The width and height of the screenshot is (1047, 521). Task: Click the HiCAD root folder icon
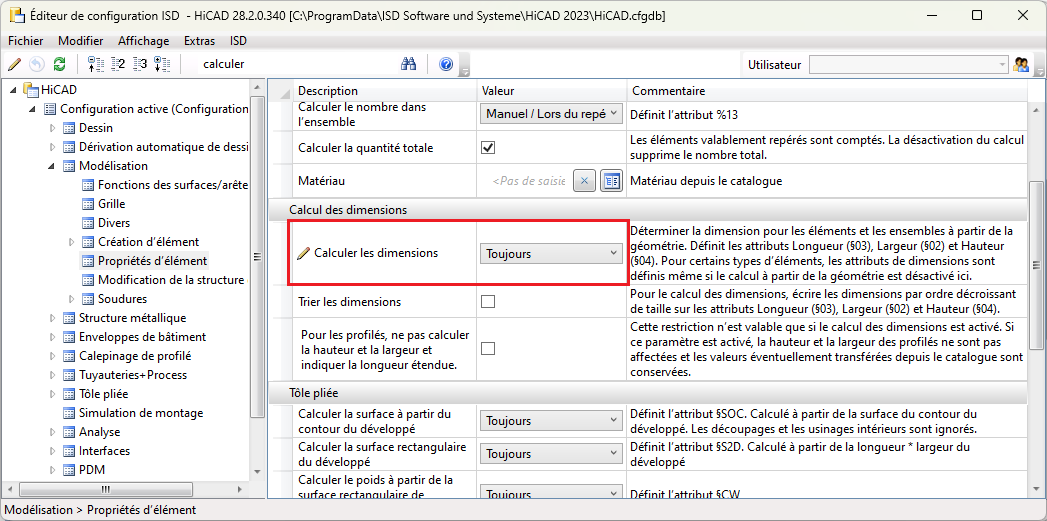31,89
